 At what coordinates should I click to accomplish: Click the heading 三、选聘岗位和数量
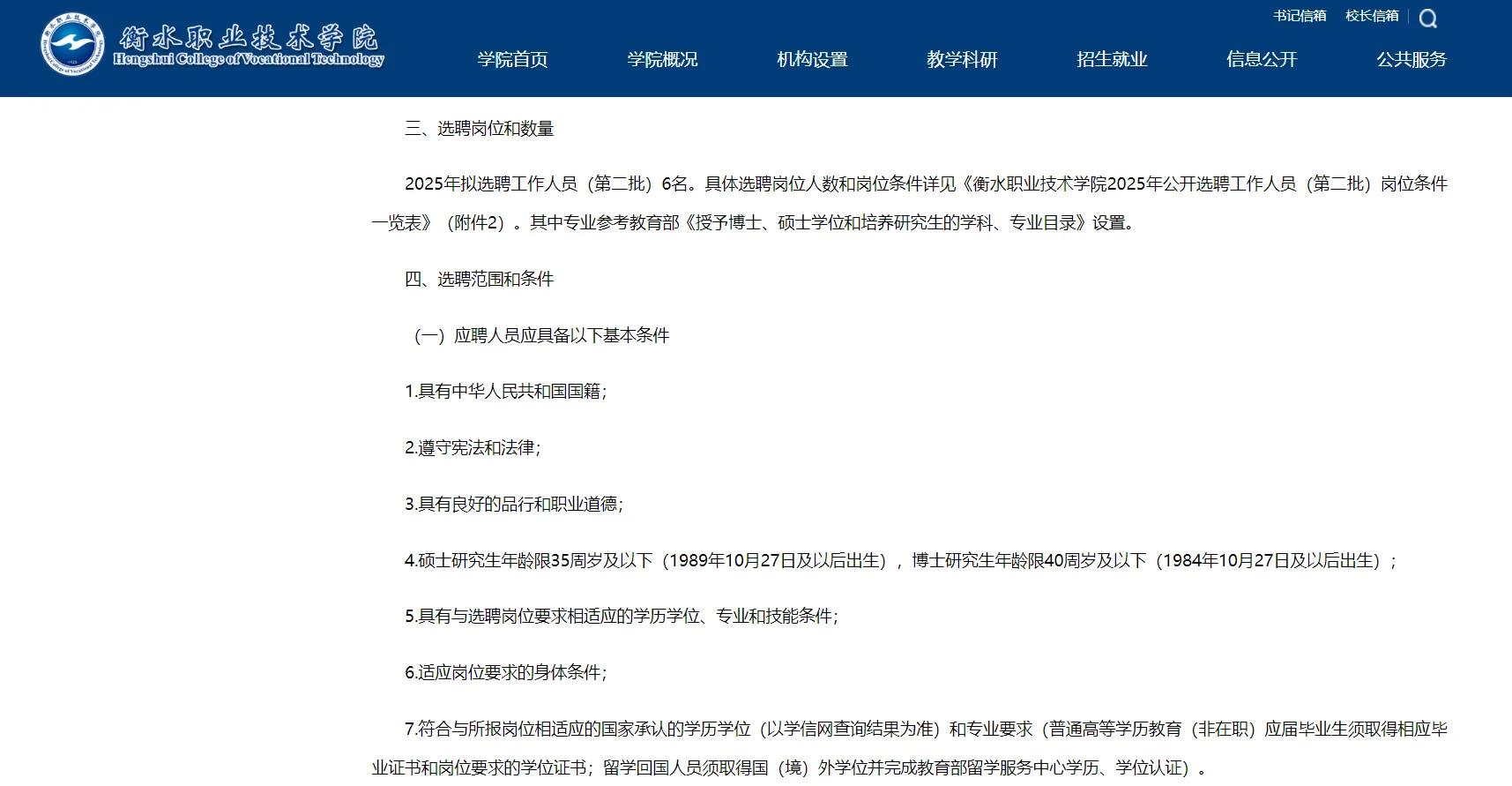coord(479,129)
